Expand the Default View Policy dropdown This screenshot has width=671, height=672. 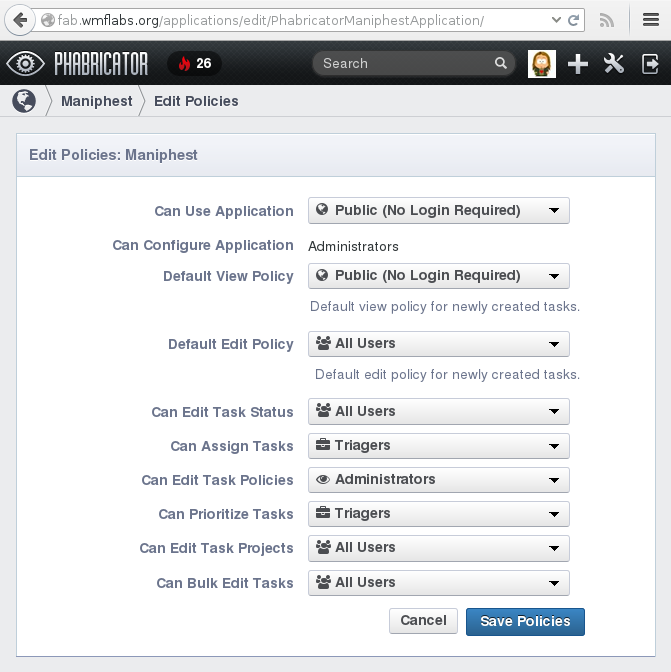point(439,276)
